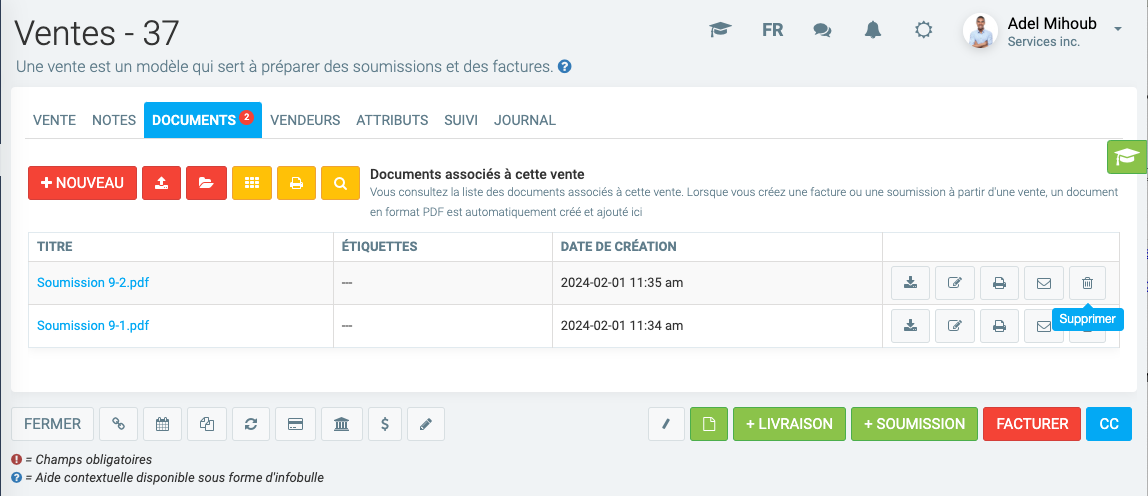Change language with the FR selector
This screenshot has width=1148, height=496.
pyautogui.click(x=772, y=30)
